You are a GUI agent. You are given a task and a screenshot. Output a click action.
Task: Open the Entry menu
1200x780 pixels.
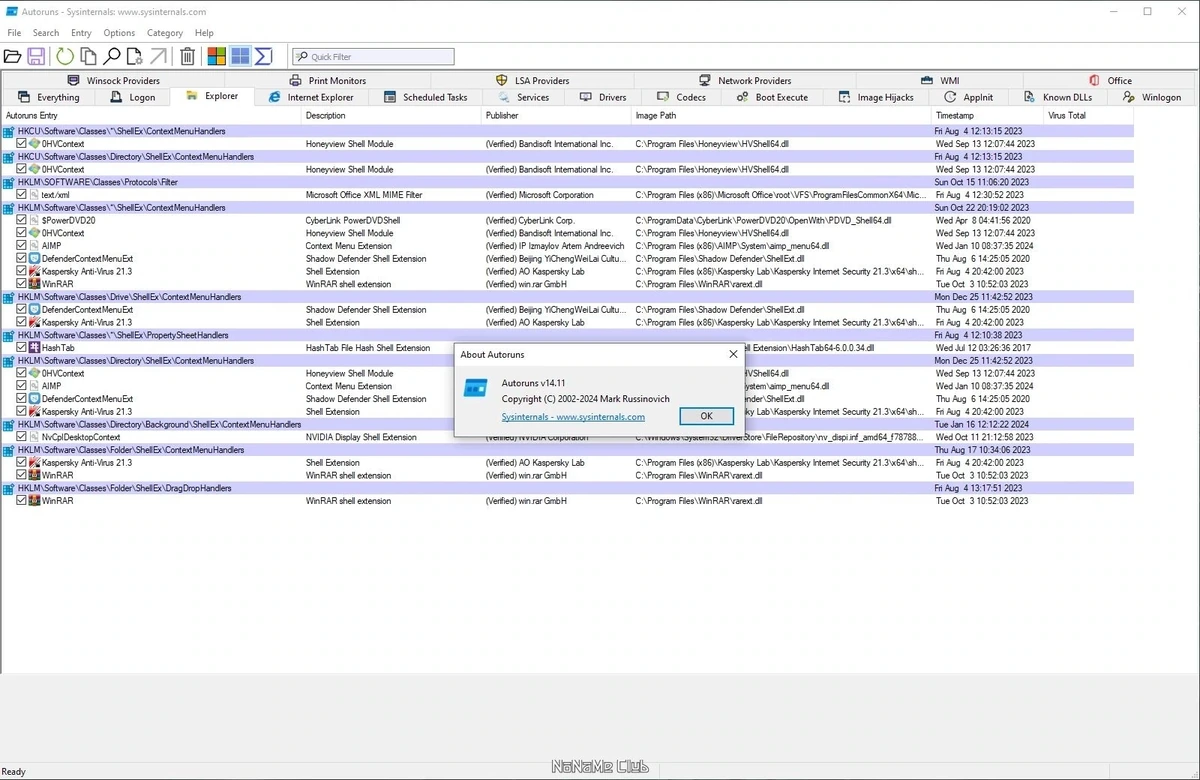click(81, 33)
